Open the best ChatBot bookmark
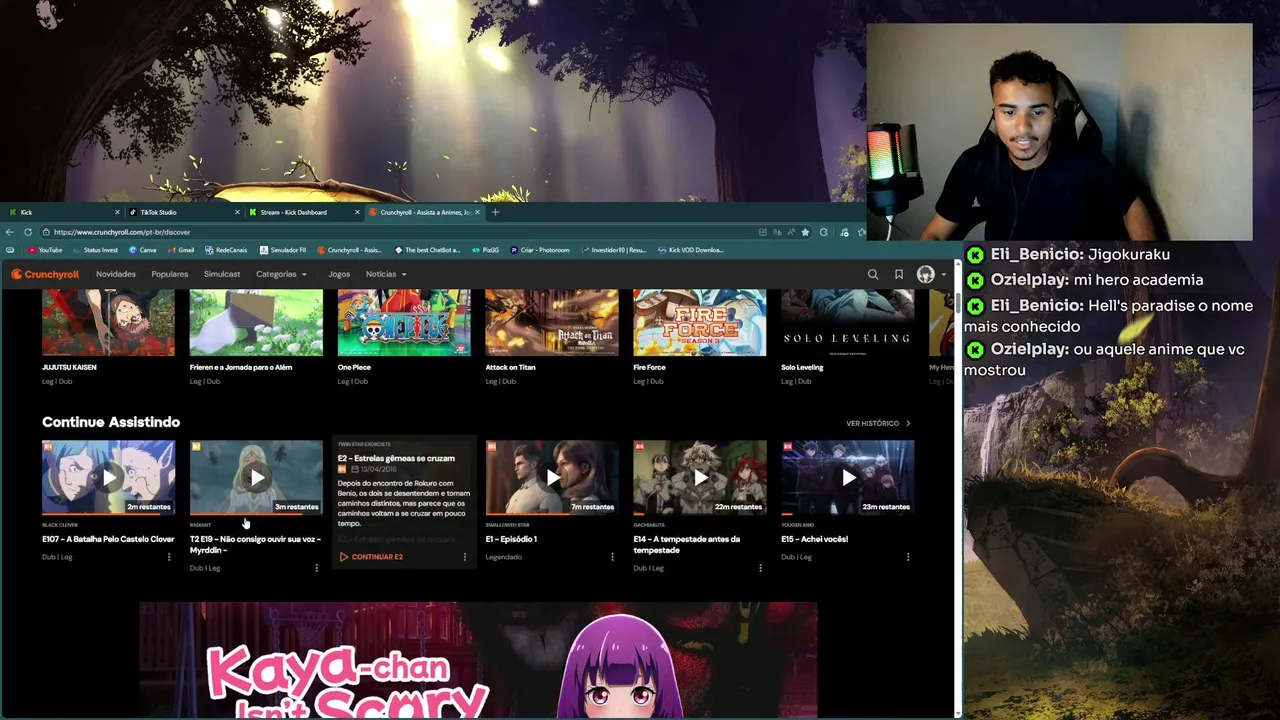This screenshot has width=1280, height=720. [428, 250]
